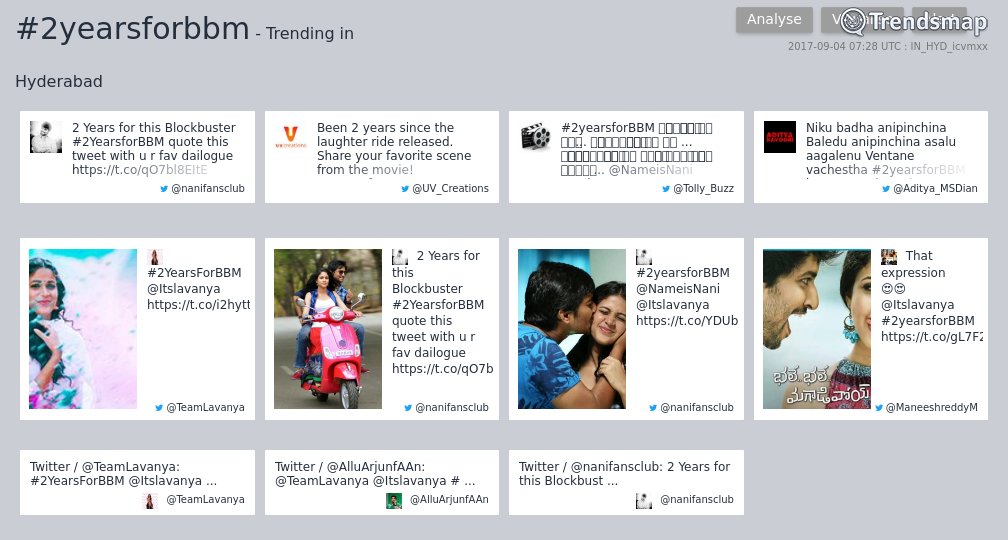
Task: Click nanifansclub avatar in bottom Twitter card
Action: 644,501
